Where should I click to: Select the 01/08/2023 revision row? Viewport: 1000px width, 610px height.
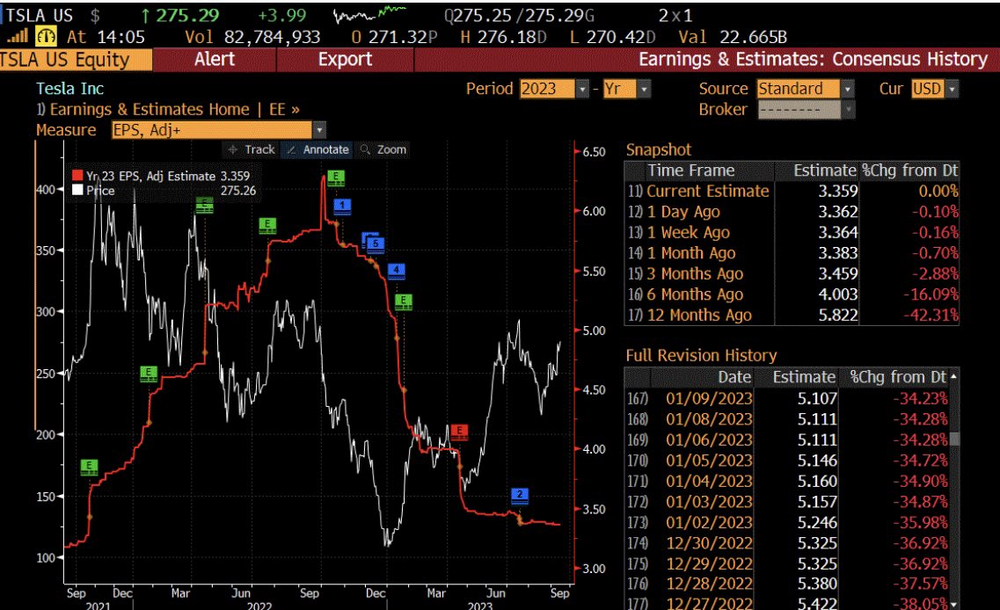787,419
